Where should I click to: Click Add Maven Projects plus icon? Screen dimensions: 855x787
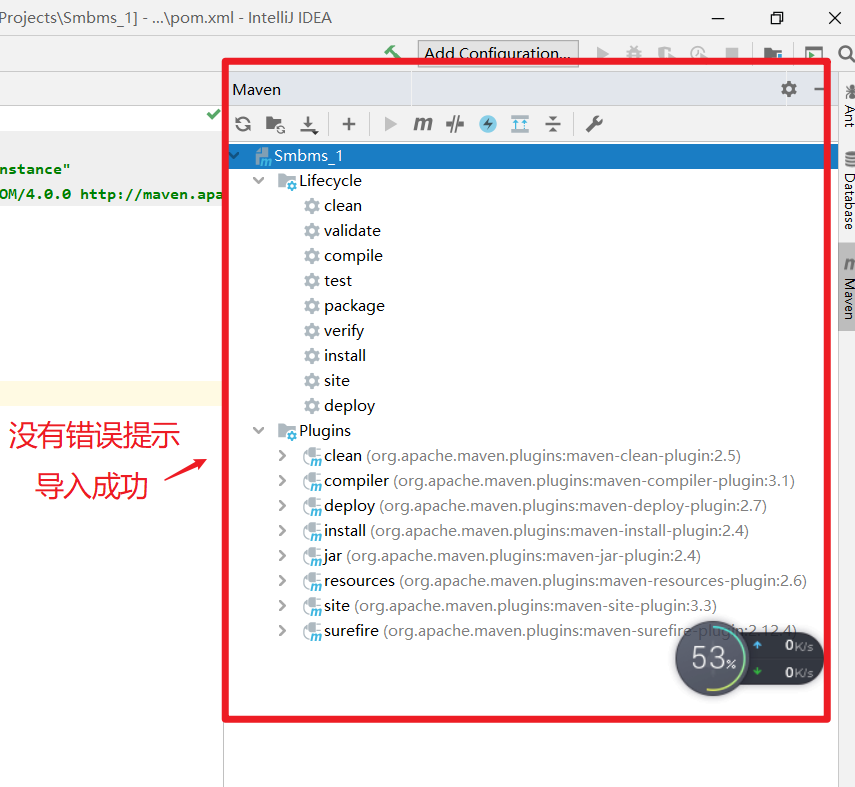tap(348, 124)
